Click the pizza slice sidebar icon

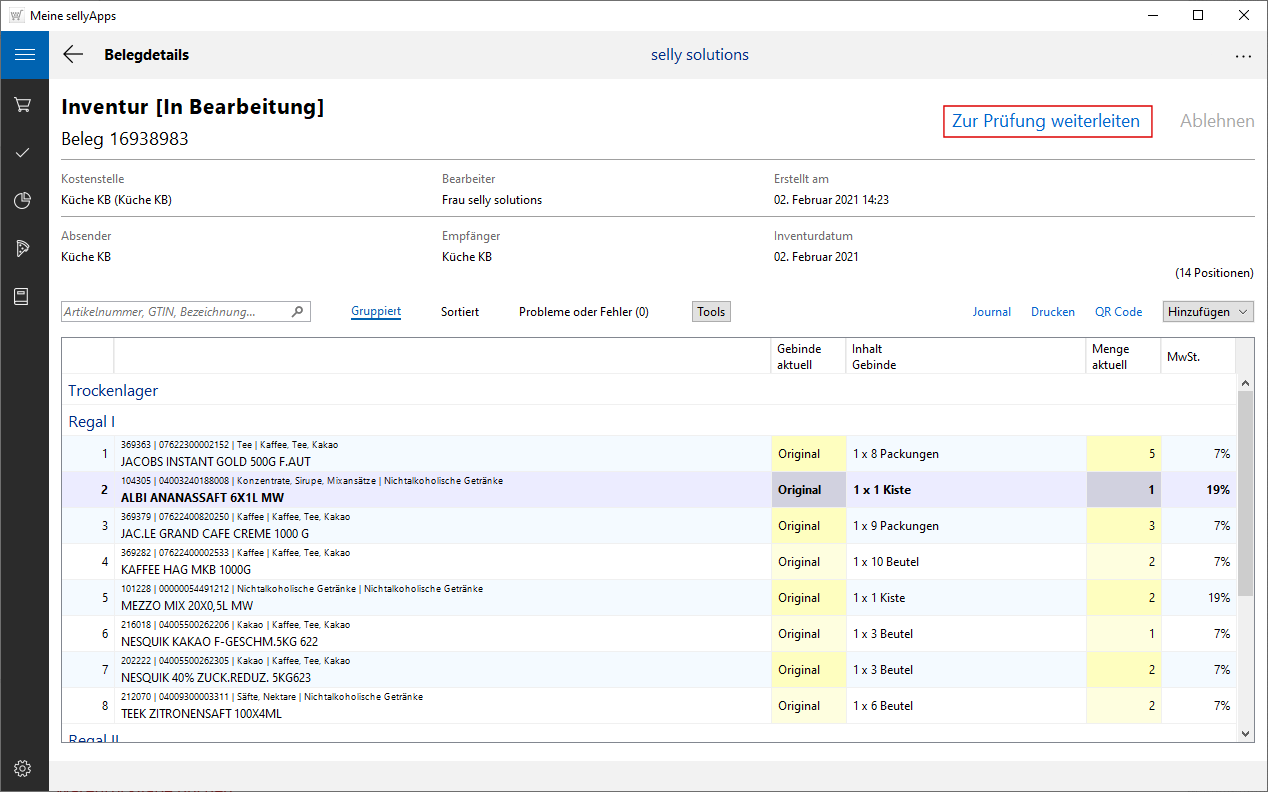click(24, 249)
